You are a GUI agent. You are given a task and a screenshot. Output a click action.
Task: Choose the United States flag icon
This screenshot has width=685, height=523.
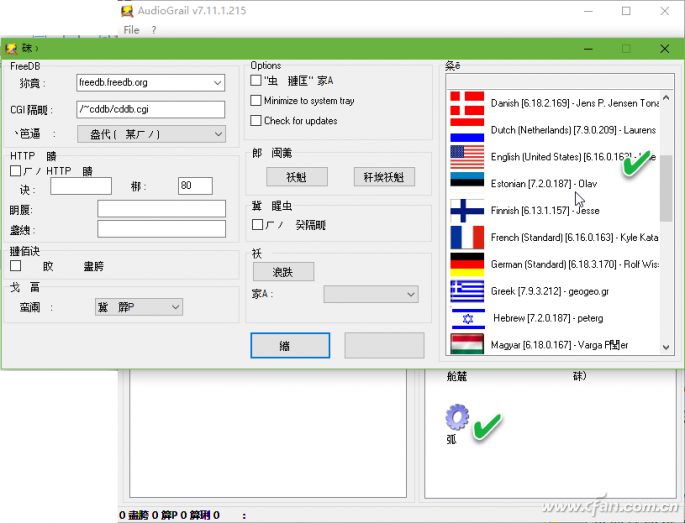coord(467,157)
